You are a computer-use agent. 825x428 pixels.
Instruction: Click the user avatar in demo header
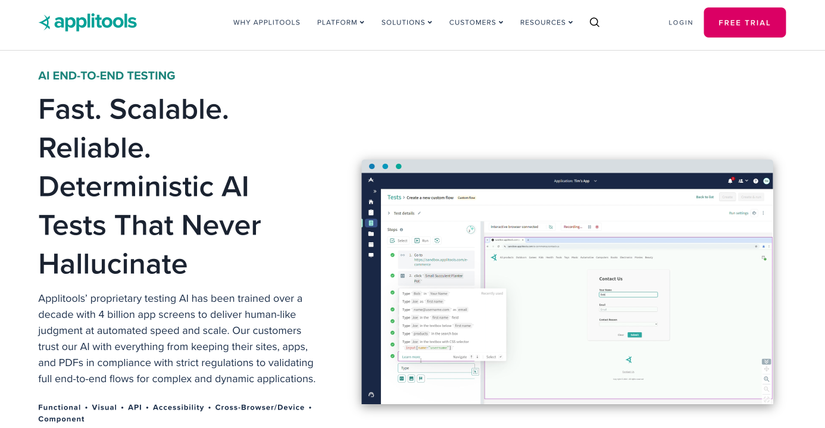[x=767, y=181]
